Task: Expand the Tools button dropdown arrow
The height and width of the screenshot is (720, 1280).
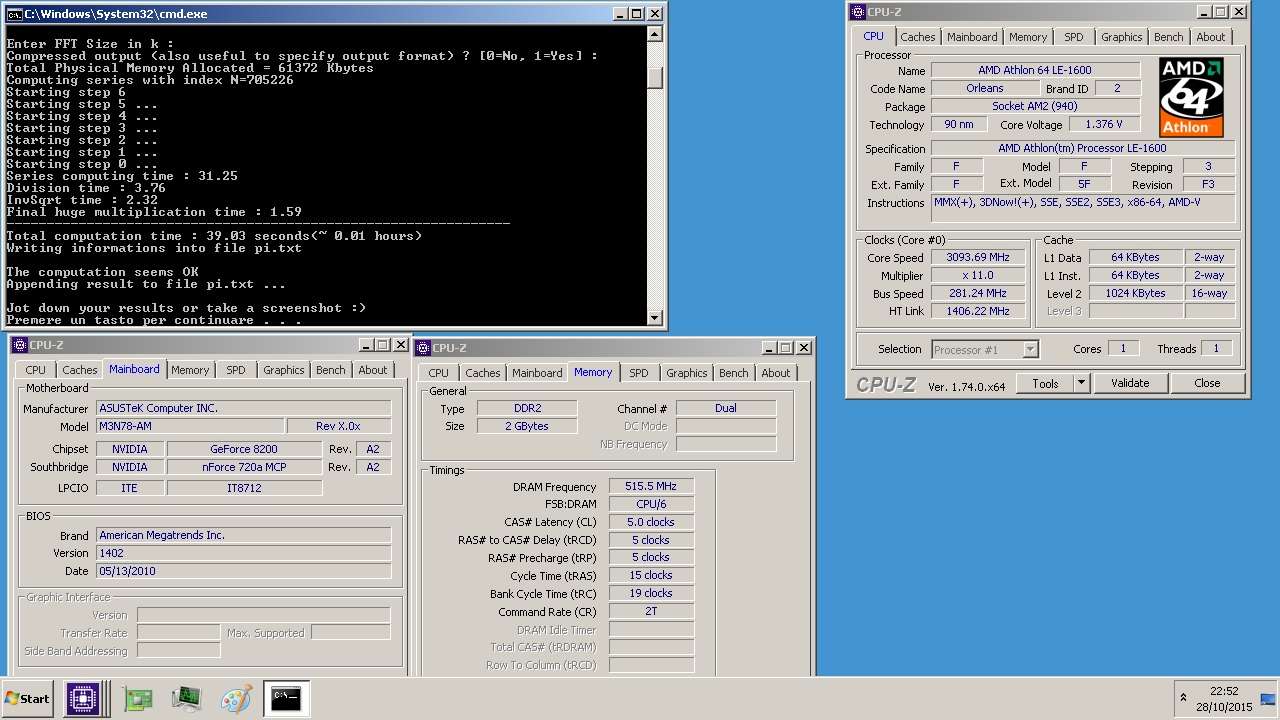Action: 1081,383
